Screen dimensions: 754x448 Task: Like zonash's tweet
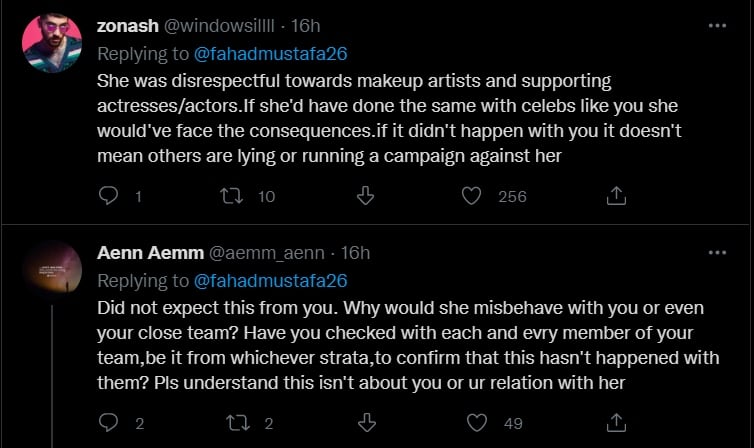(472, 196)
